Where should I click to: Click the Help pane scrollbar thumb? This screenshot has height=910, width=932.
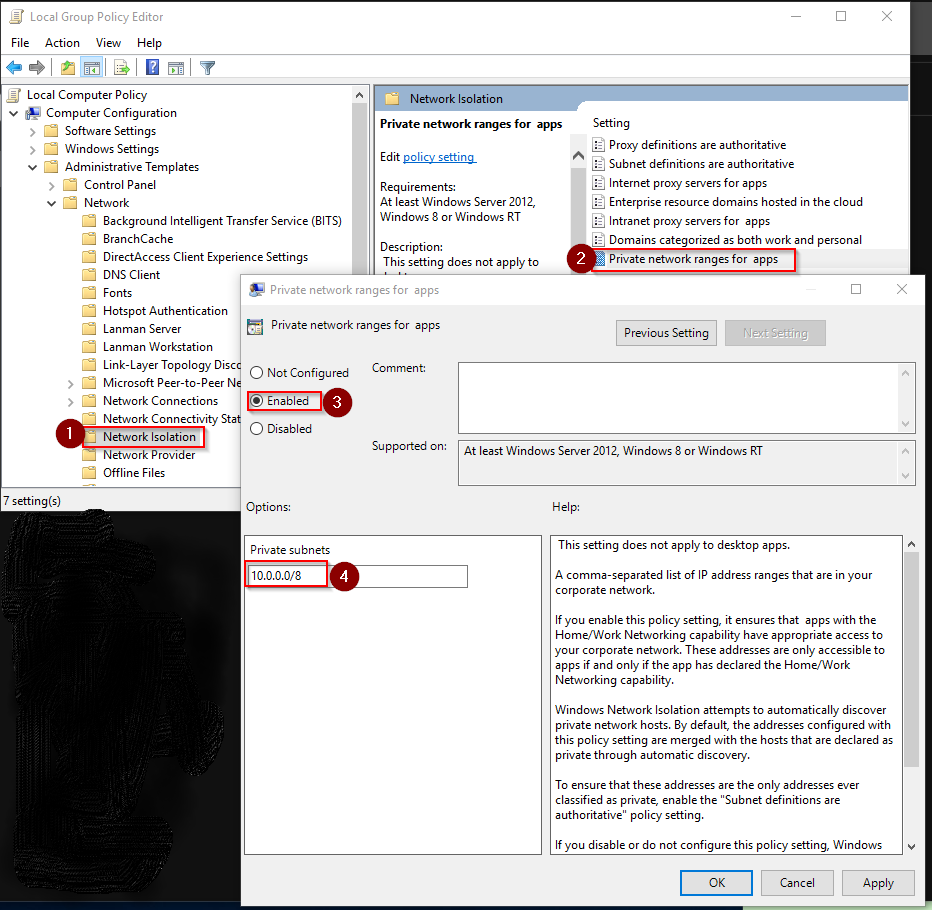911,659
